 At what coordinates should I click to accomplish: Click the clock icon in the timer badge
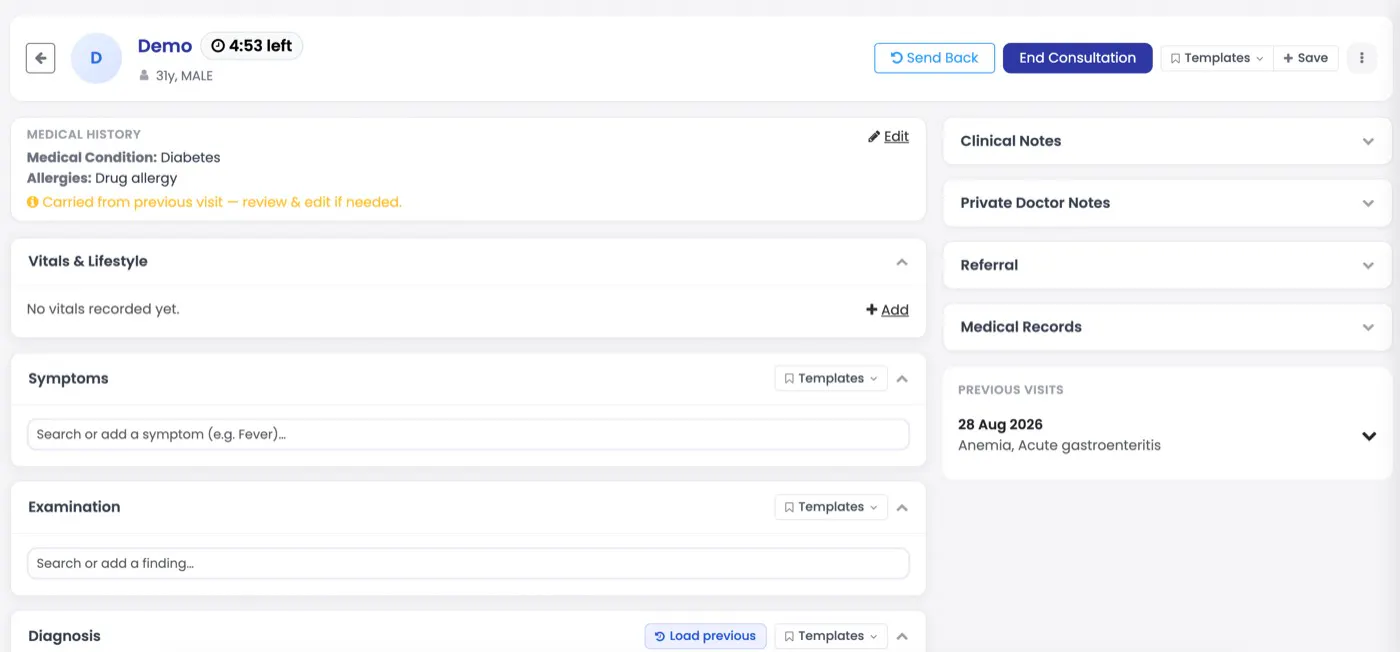[x=218, y=46]
